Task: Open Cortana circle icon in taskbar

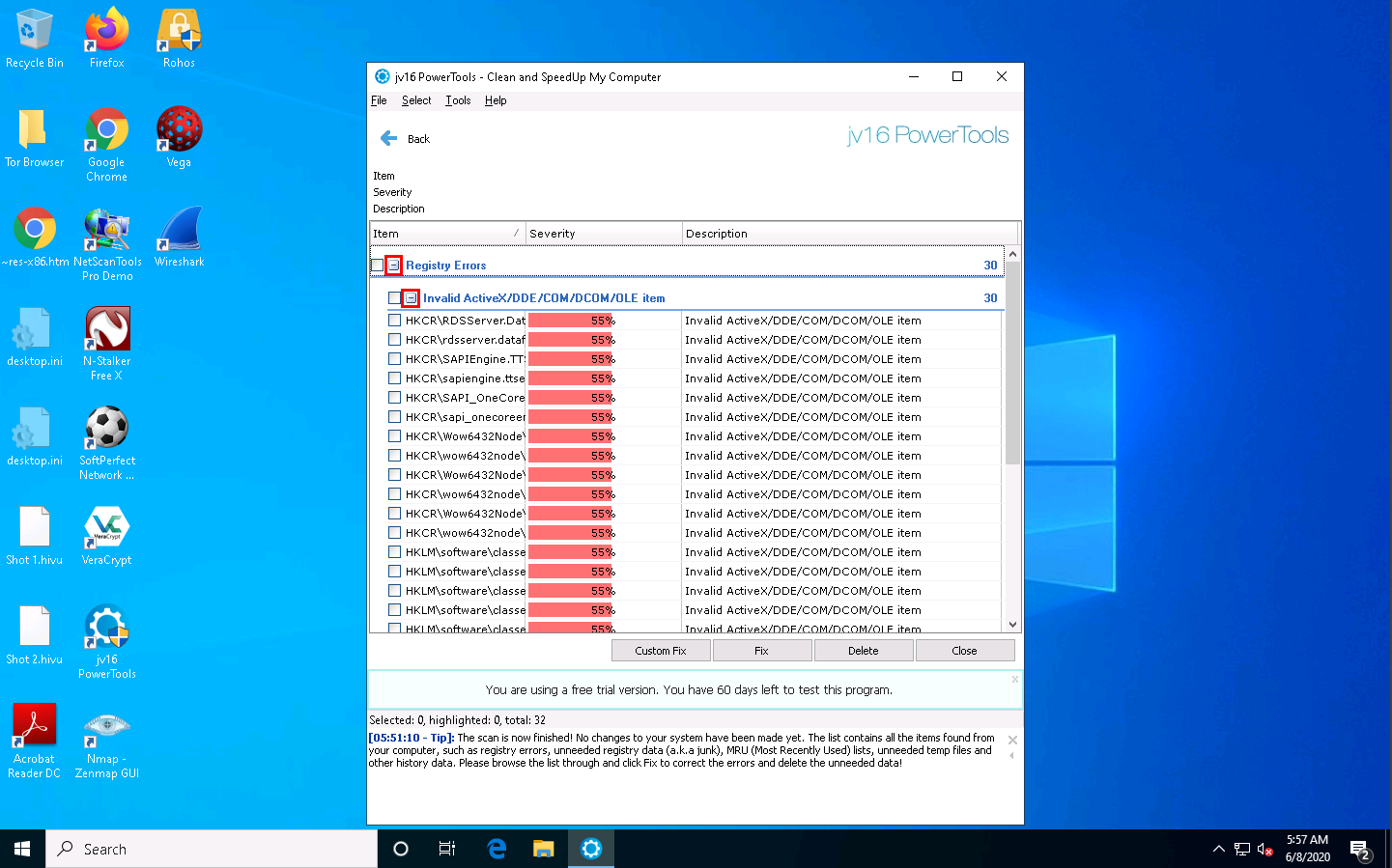Action: click(x=401, y=849)
